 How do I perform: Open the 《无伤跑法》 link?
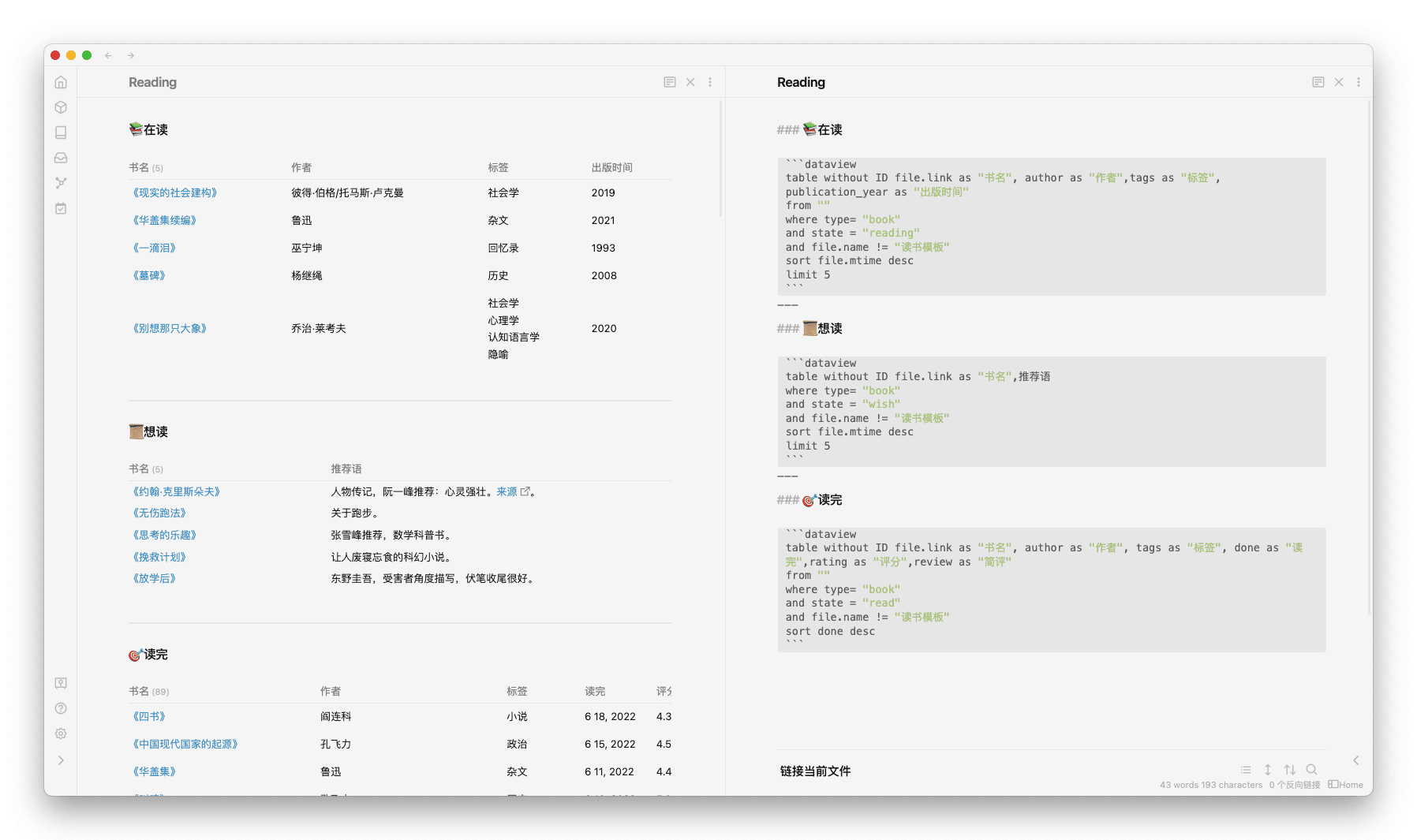coord(159,513)
